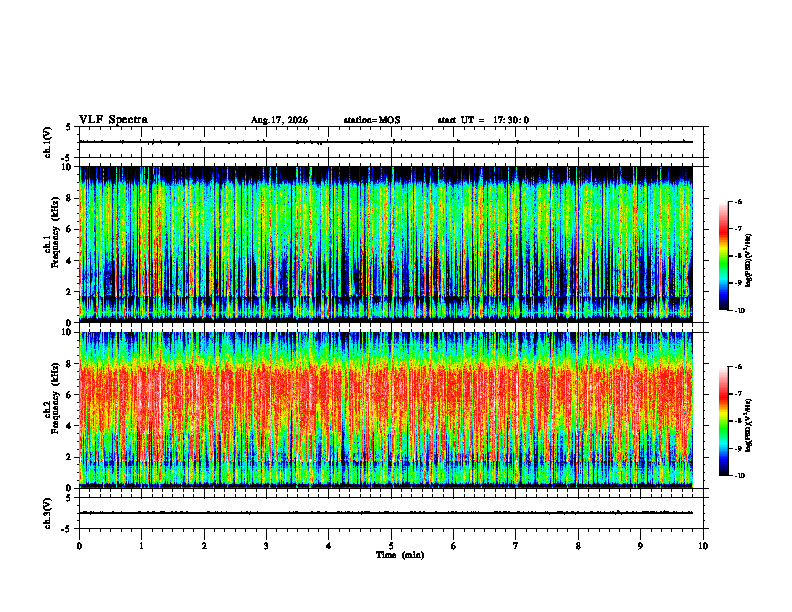Click the Aug.17, 2026 date label
Image resolution: width=792 pixels, height=612 pixels.
(279, 120)
